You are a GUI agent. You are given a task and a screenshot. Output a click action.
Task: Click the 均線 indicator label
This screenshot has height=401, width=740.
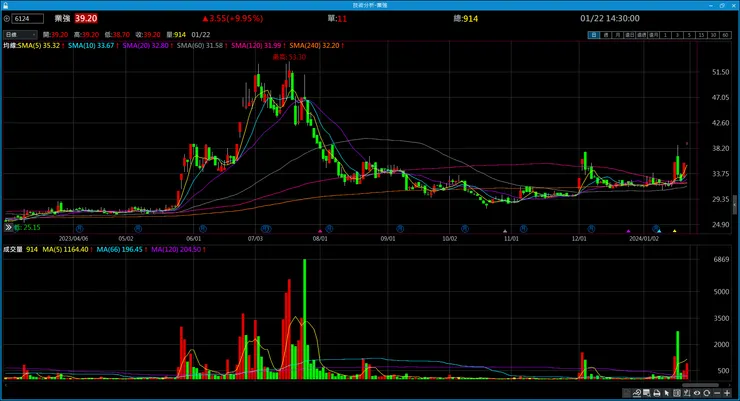10,45
